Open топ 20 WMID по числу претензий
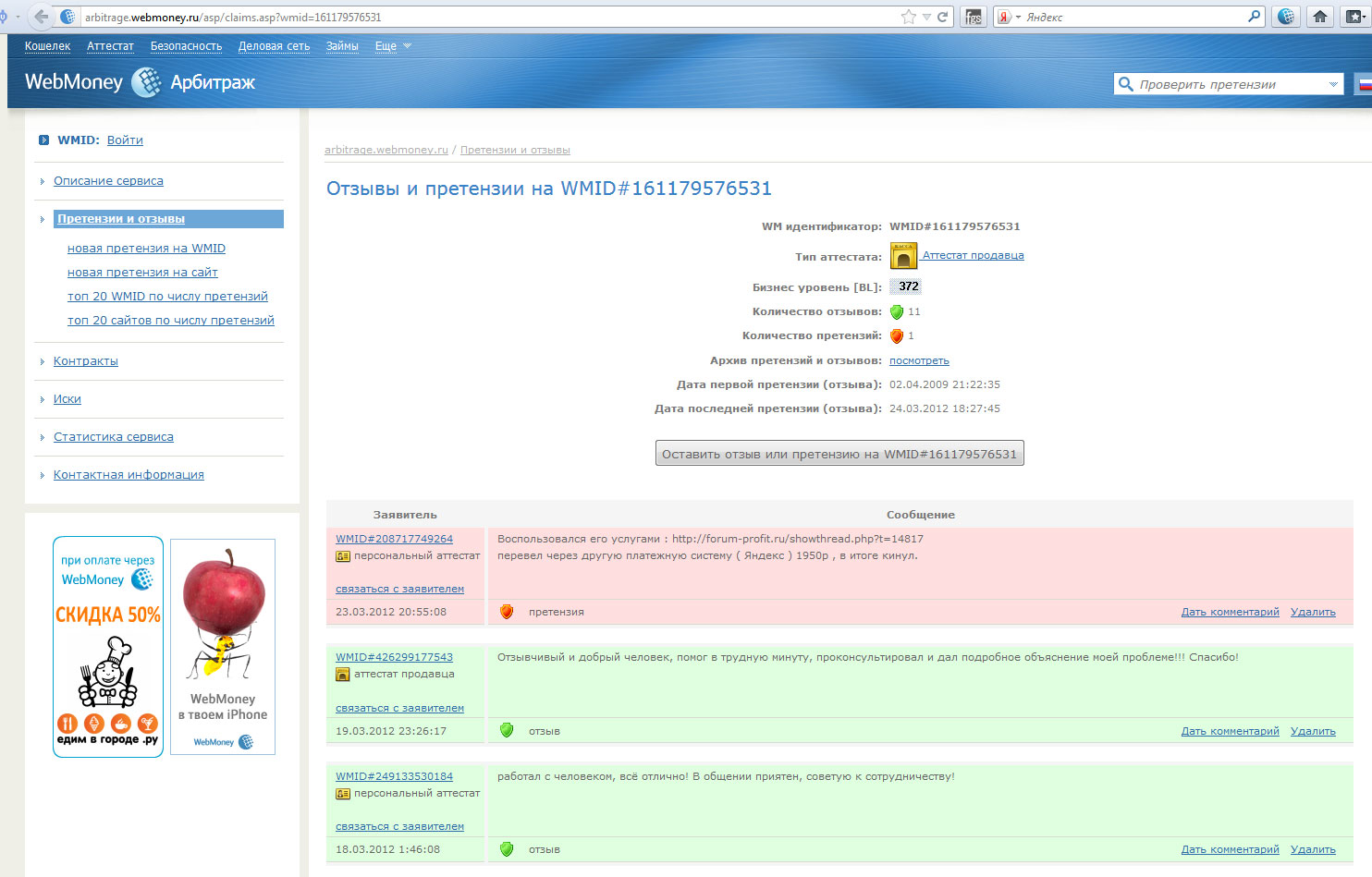The image size is (1372, 877). click(167, 297)
